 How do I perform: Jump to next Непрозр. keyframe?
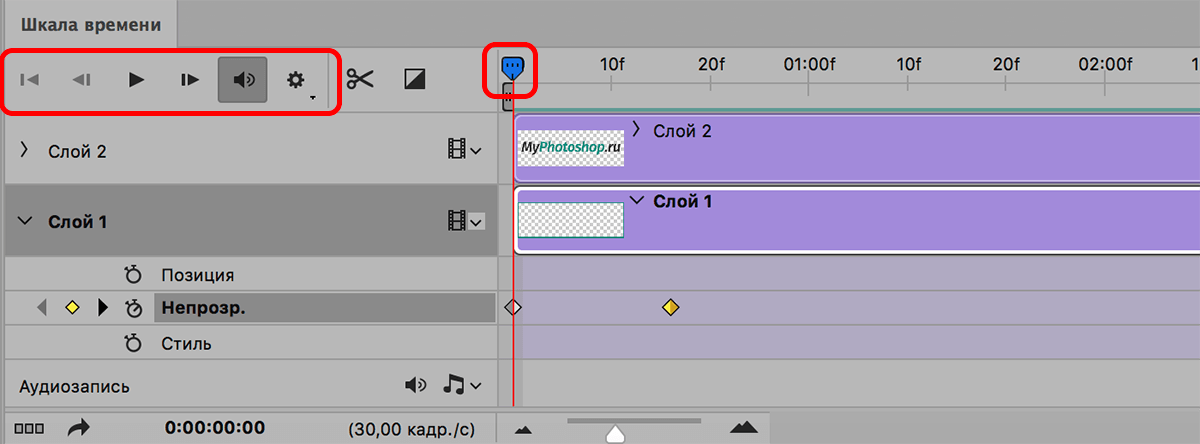coord(102,308)
